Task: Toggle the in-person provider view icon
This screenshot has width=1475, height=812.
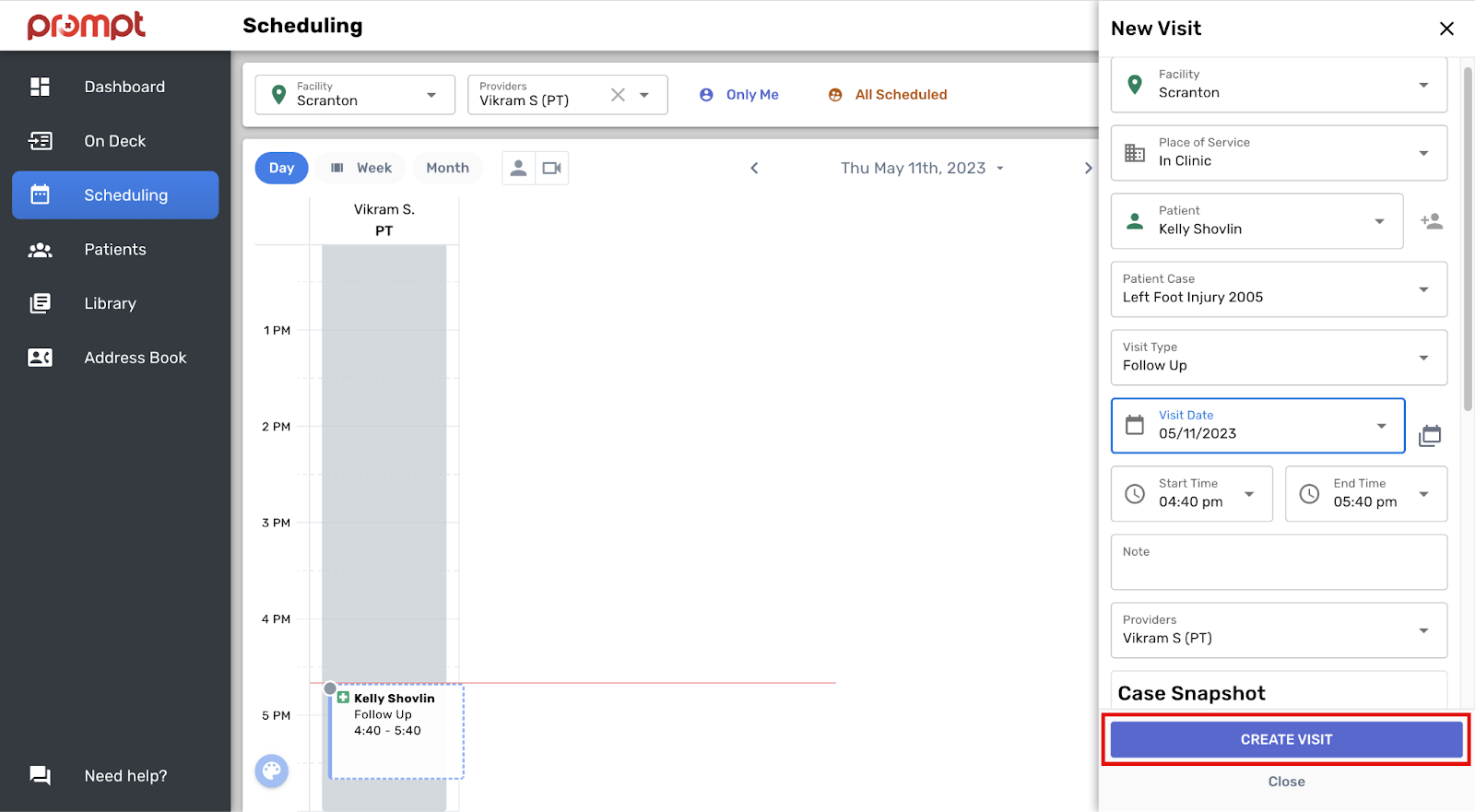Action: 518,168
